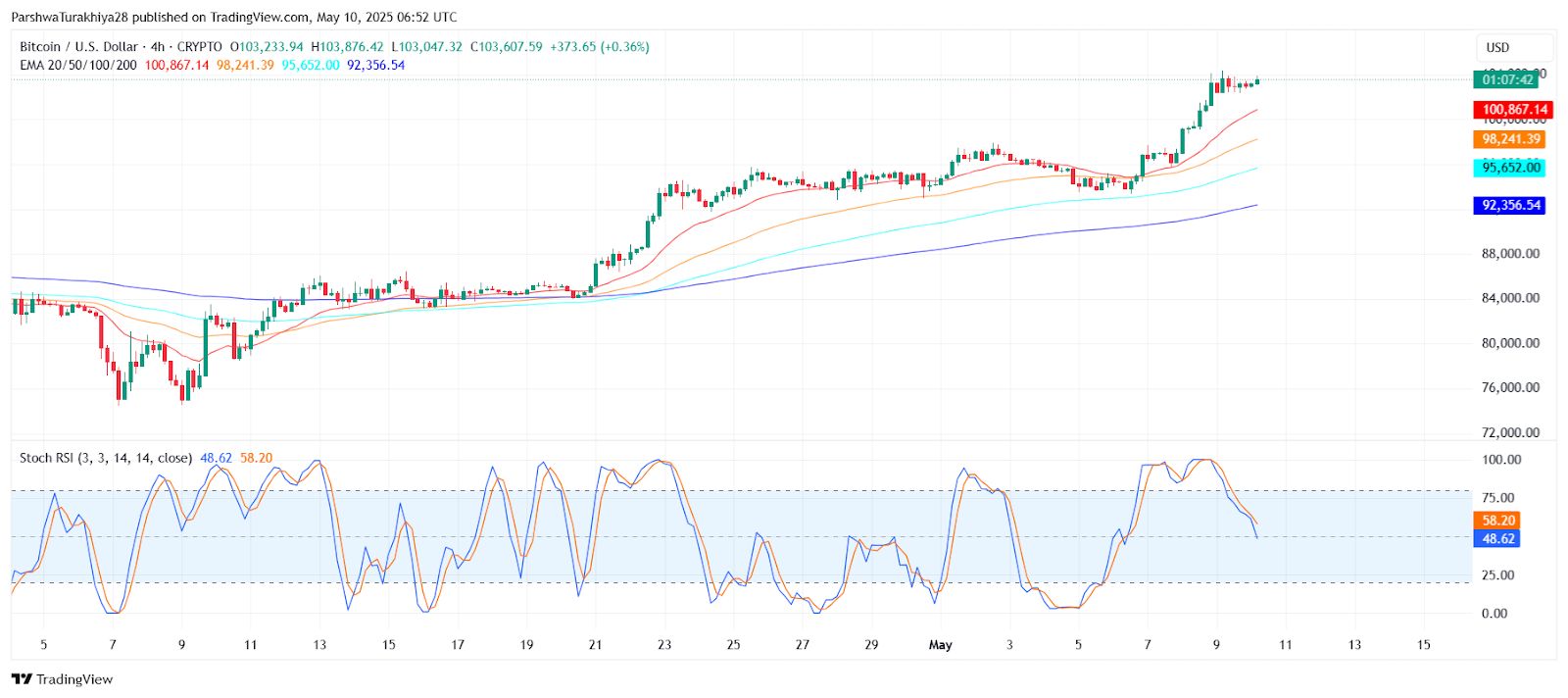Open the USD currency selector
The image size is (1568, 698).
(1497, 47)
